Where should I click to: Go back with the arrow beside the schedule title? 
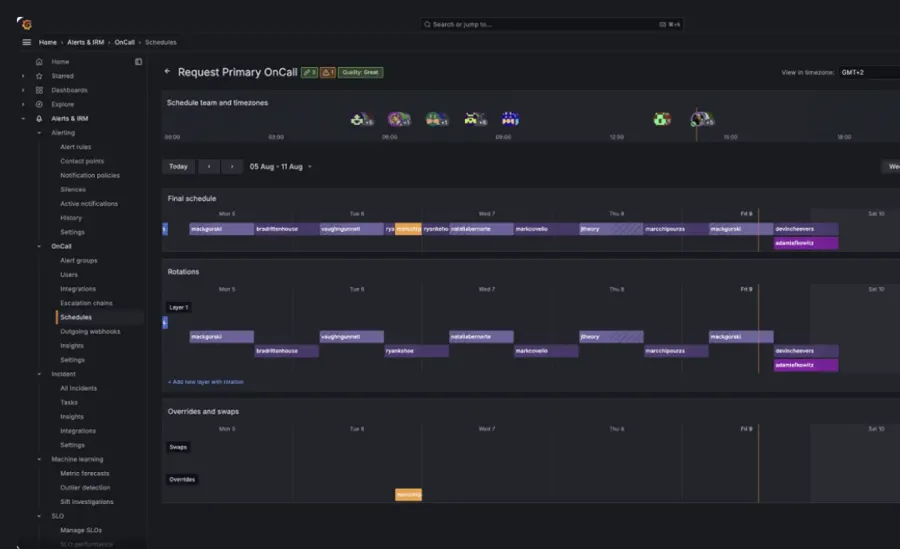167,72
